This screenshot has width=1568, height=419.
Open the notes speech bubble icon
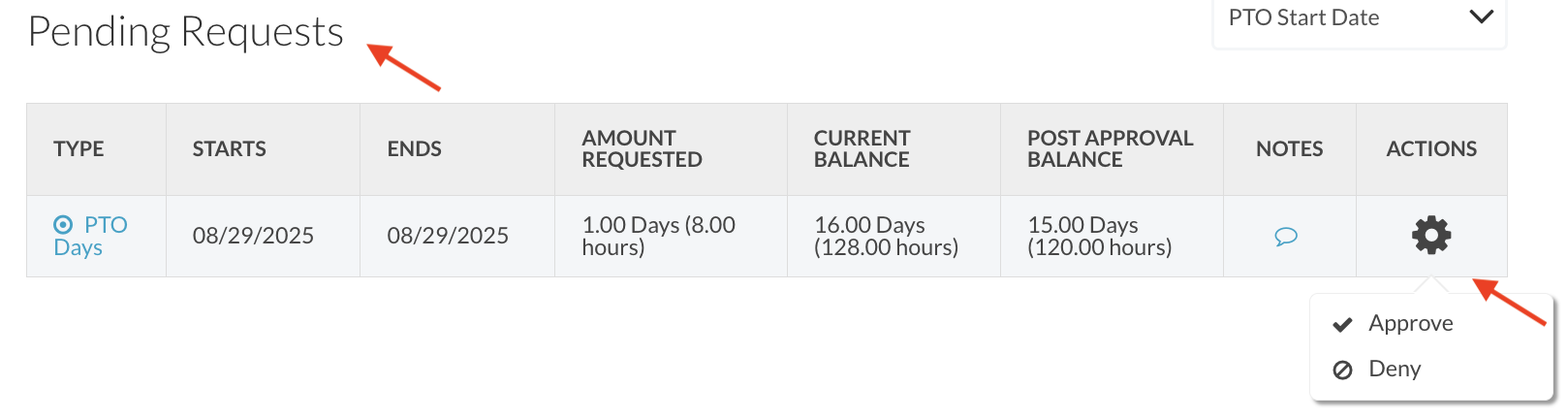click(x=1286, y=237)
